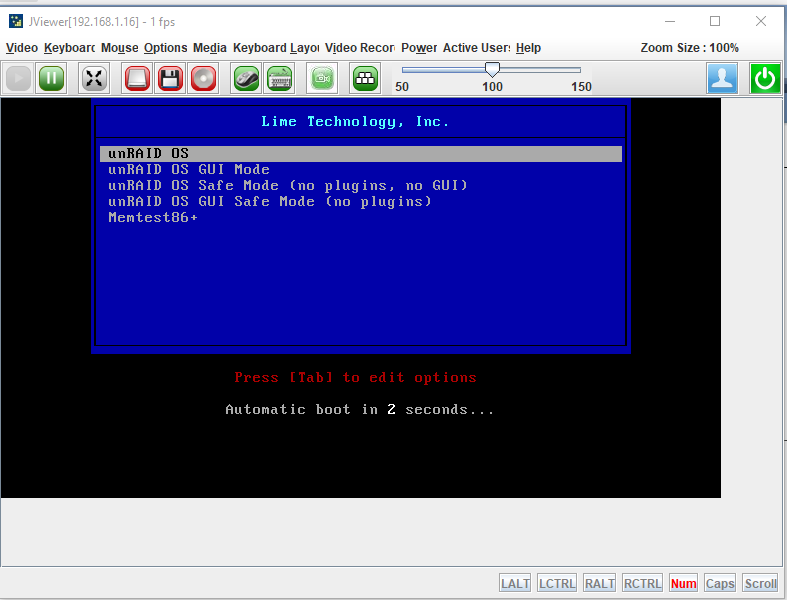Screen dimensions: 787x600
Task: Set zoom slider near the 150 mark
Action: coord(580,70)
